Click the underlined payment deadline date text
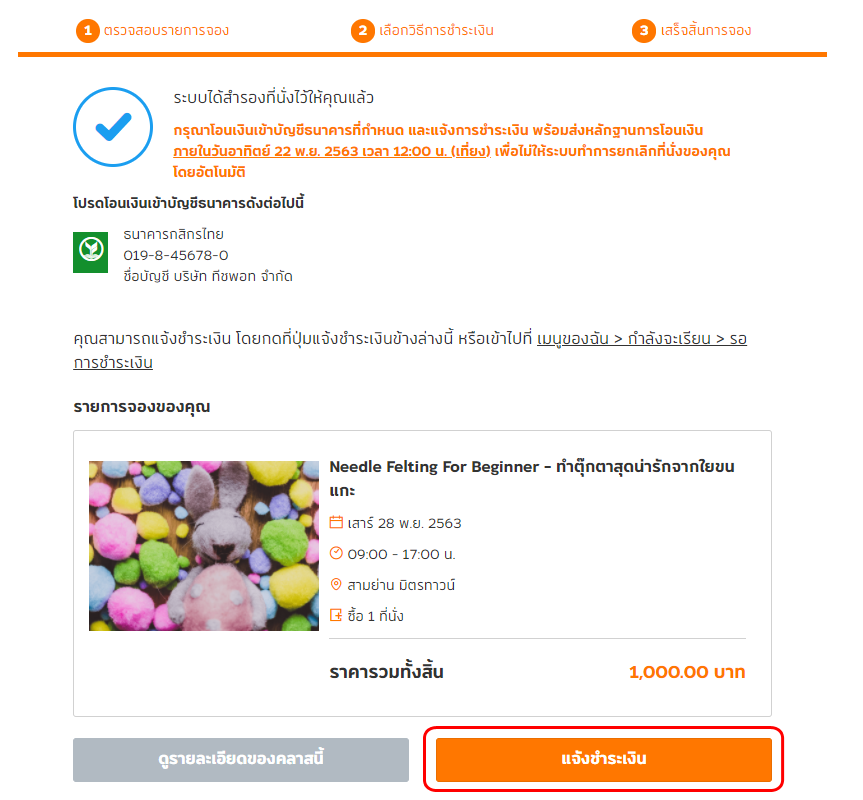The height and width of the screenshot is (800, 863). (x=332, y=151)
